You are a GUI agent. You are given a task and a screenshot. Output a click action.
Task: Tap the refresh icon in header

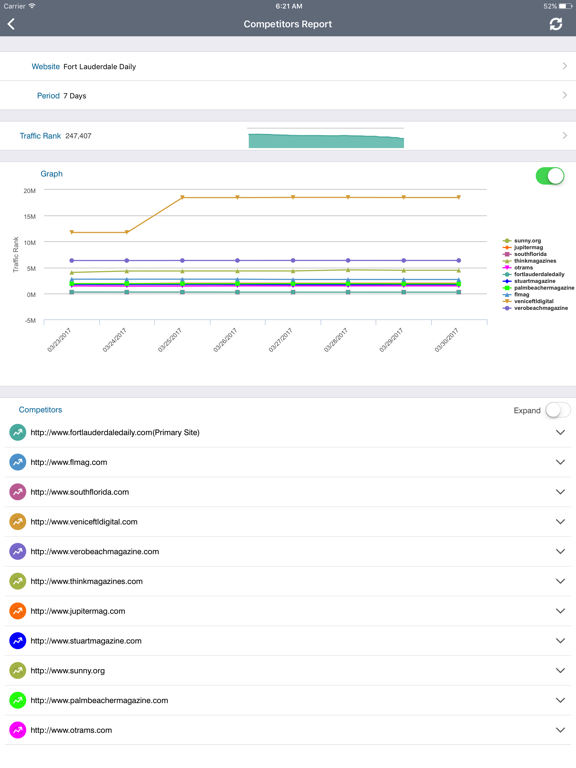[555, 24]
